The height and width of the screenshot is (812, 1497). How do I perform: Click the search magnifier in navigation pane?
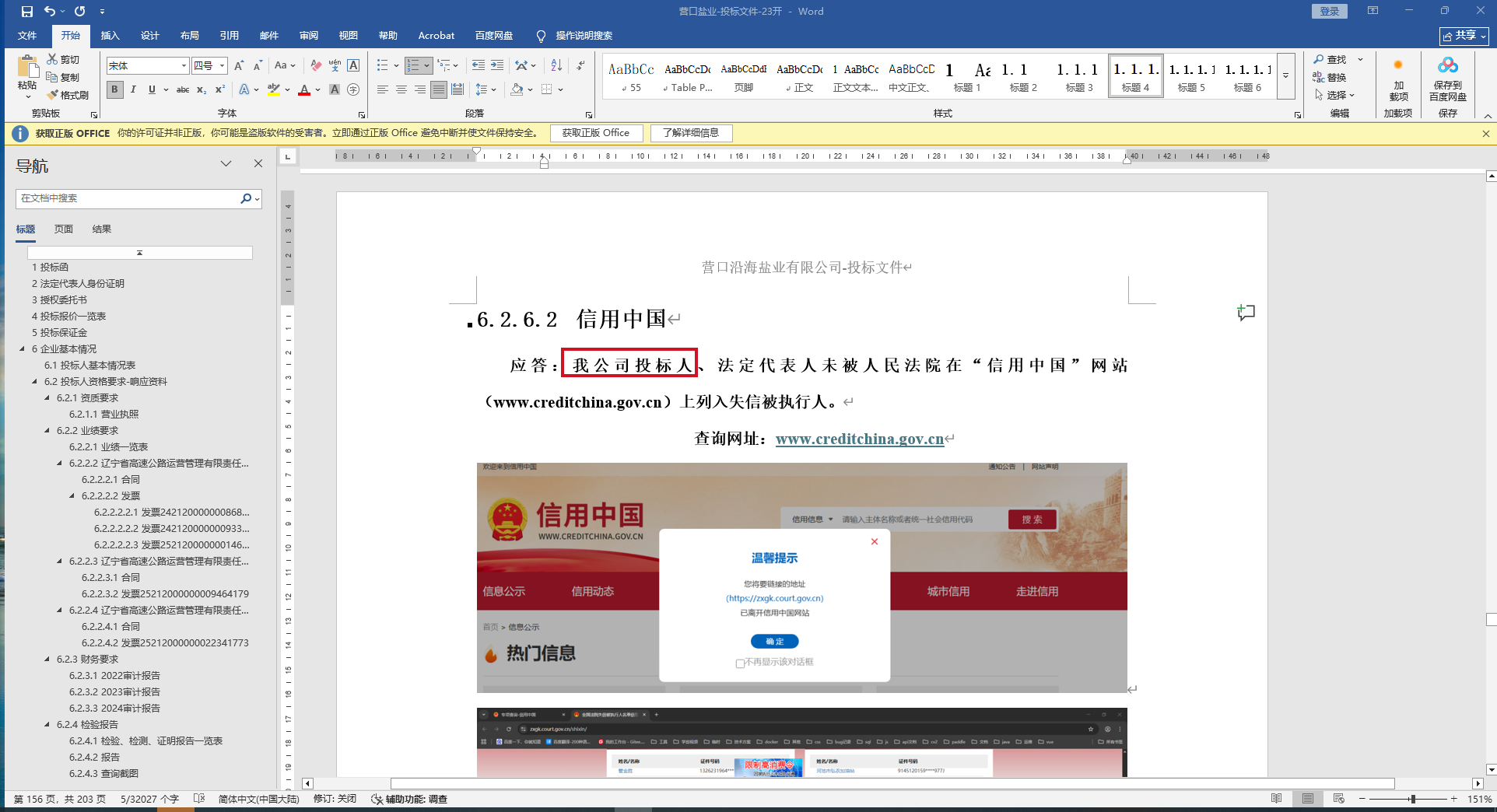pyautogui.click(x=246, y=198)
